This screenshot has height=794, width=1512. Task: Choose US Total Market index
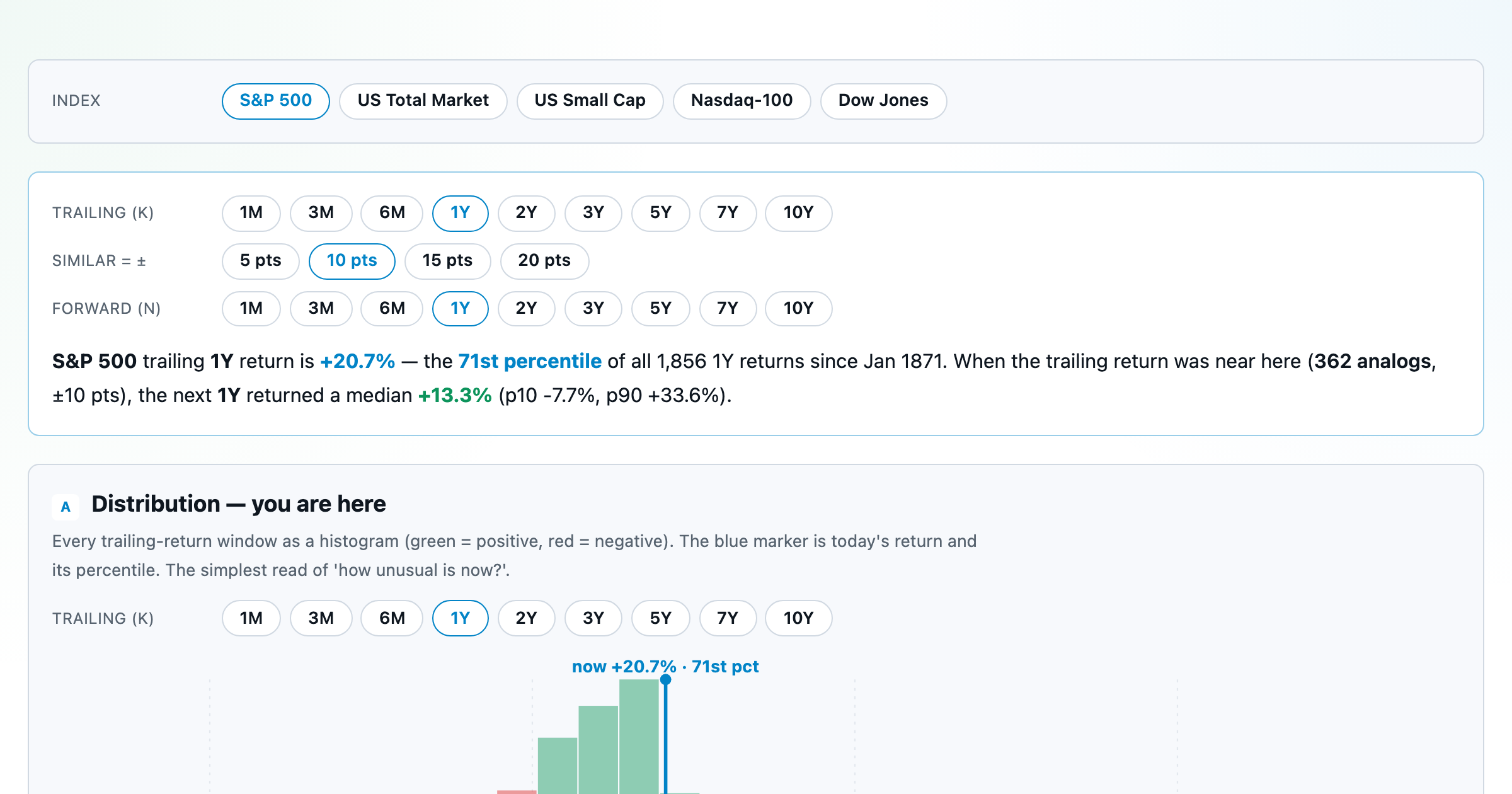tap(423, 101)
